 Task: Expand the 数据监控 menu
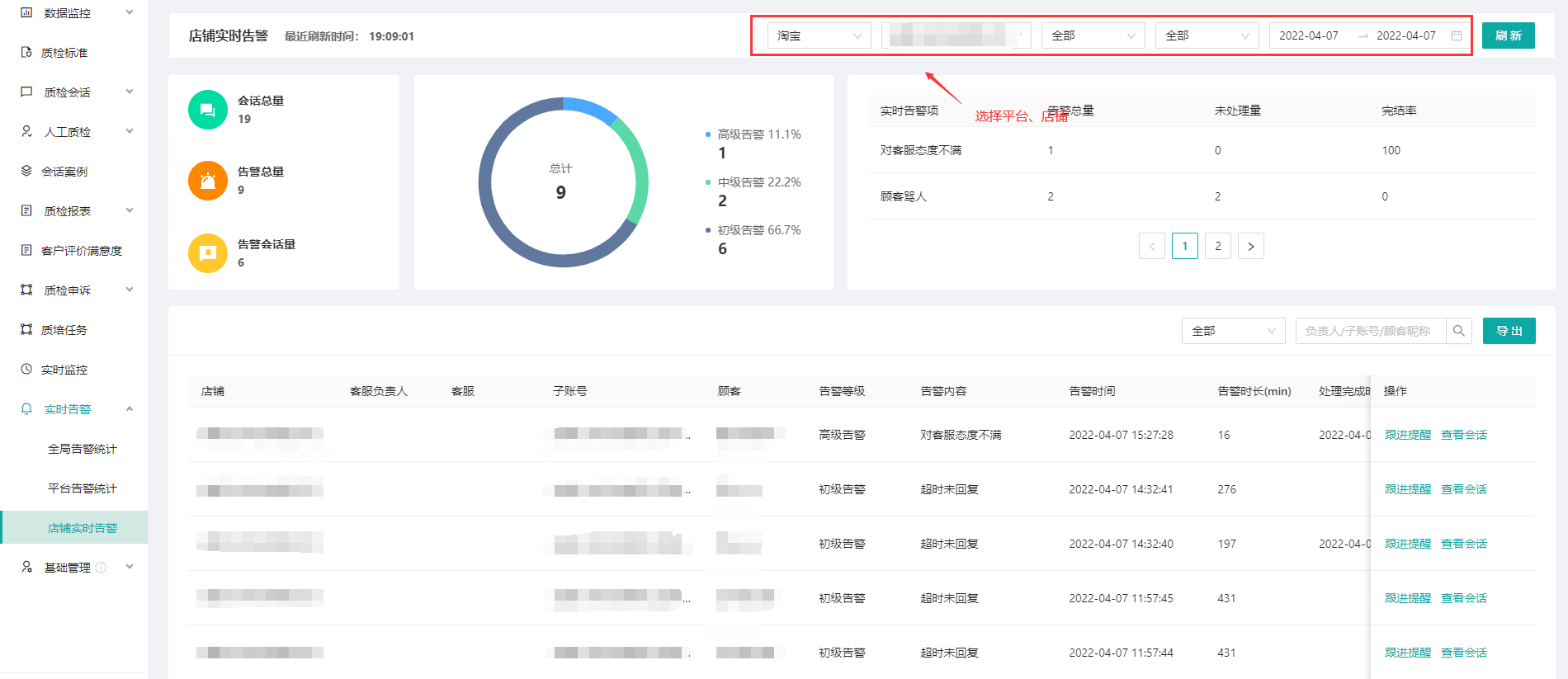point(130,12)
